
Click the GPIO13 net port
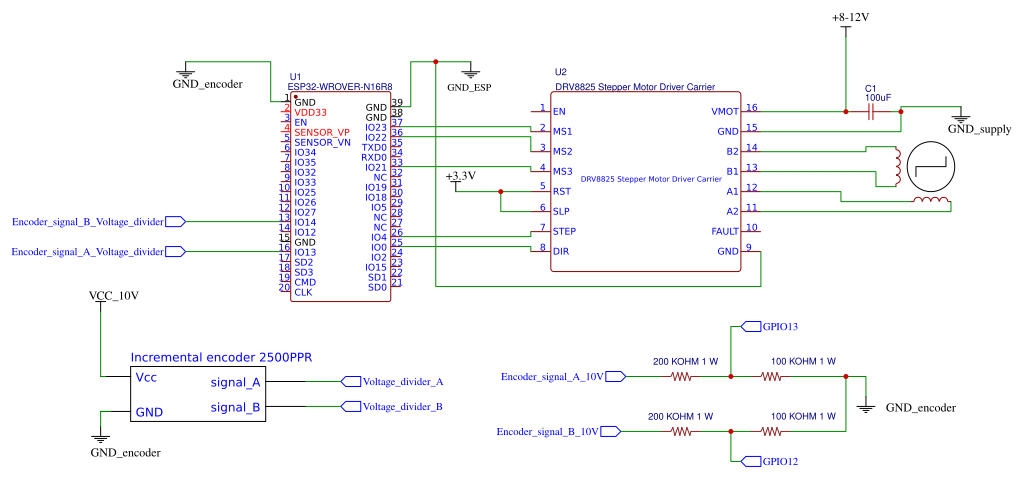(x=752, y=326)
